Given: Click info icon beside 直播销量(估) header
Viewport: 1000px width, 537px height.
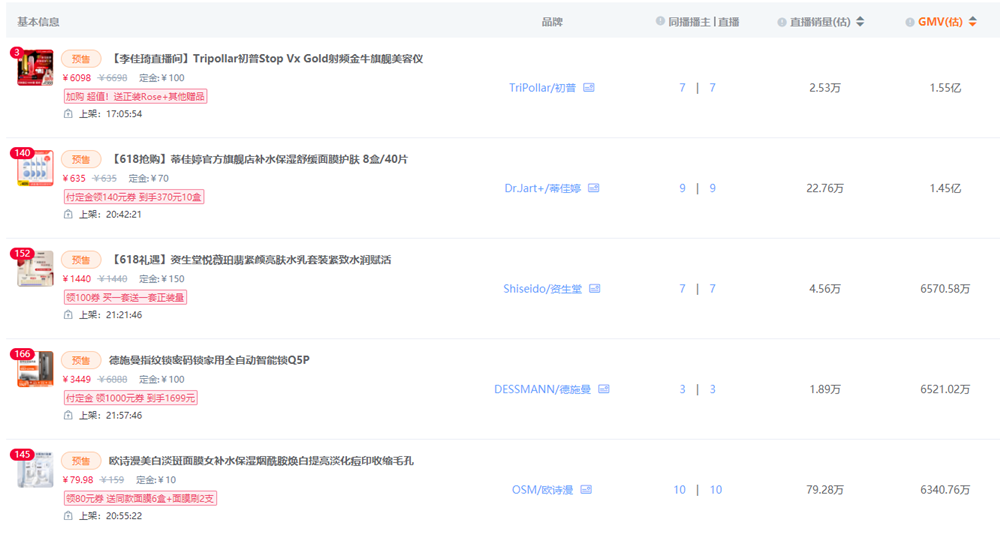Looking at the screenshot, I should (781, 22).
